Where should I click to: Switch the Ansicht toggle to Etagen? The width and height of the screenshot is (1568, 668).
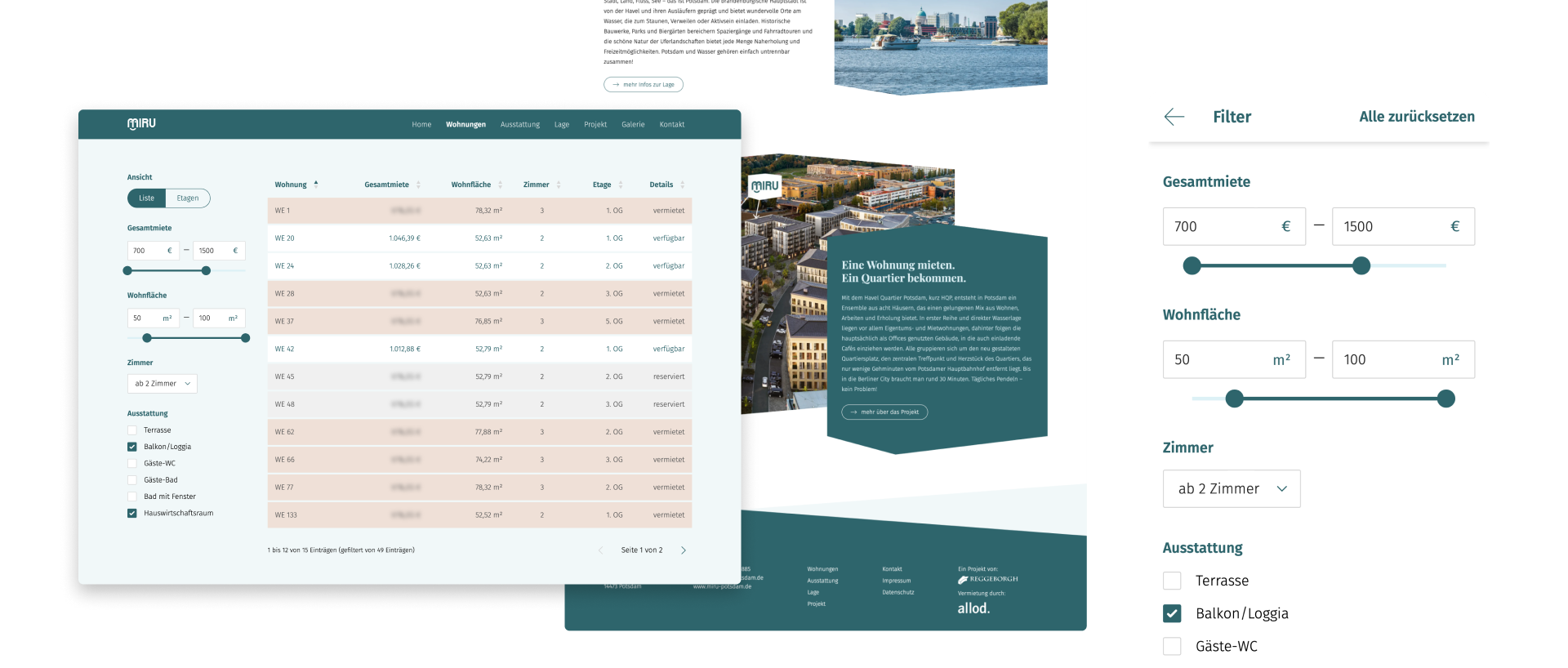click(x=188, y=198)
